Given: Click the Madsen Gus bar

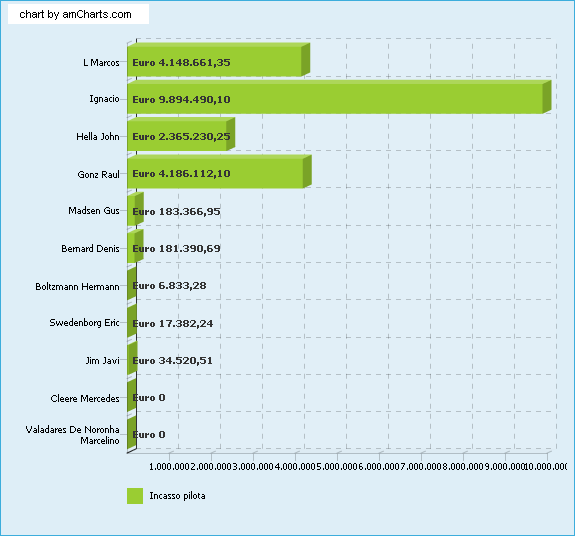Looking at the screenshot, I should point(135,209).
